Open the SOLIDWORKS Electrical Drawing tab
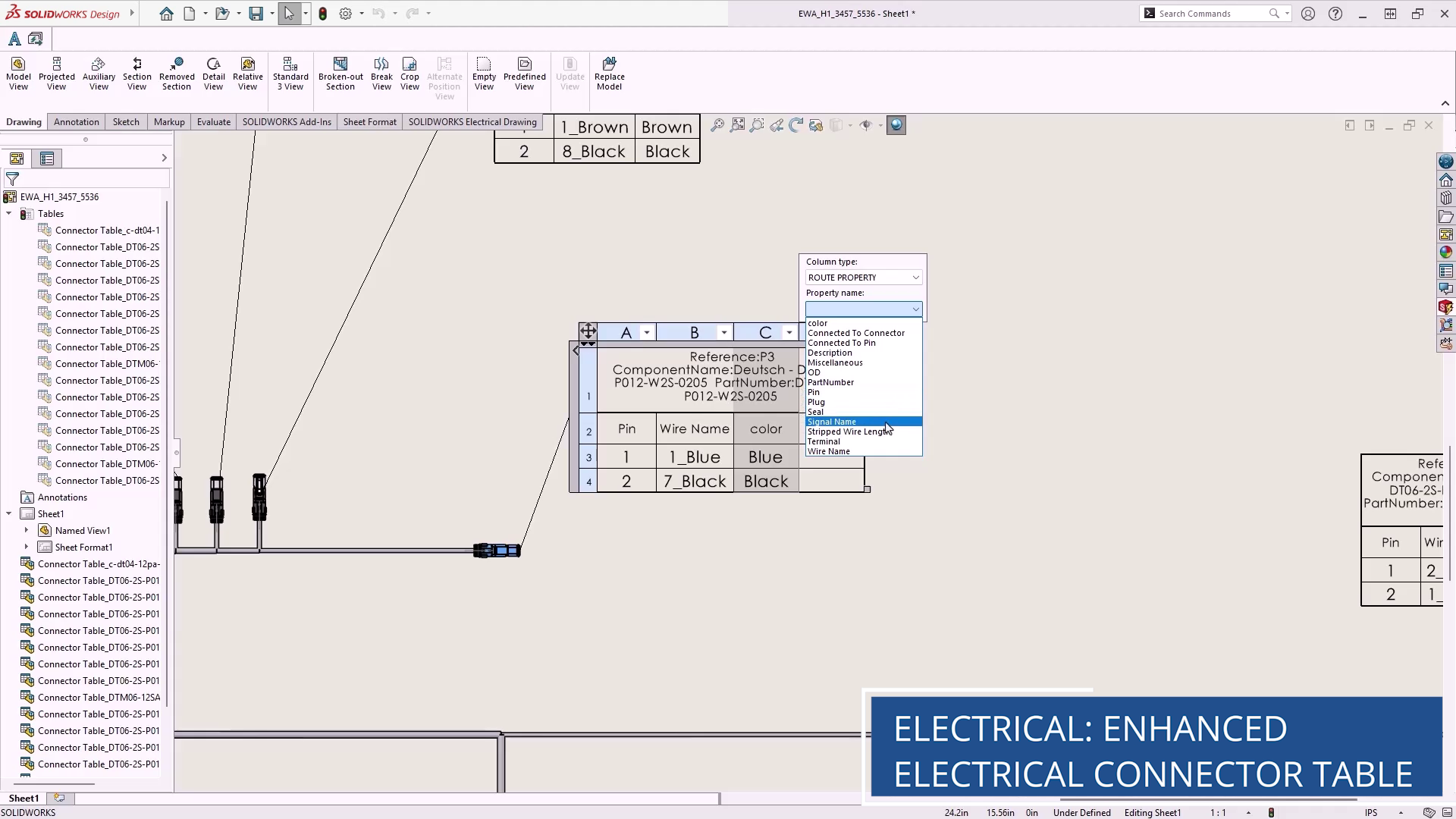The image size is (1456, 819). pos(472,122)
